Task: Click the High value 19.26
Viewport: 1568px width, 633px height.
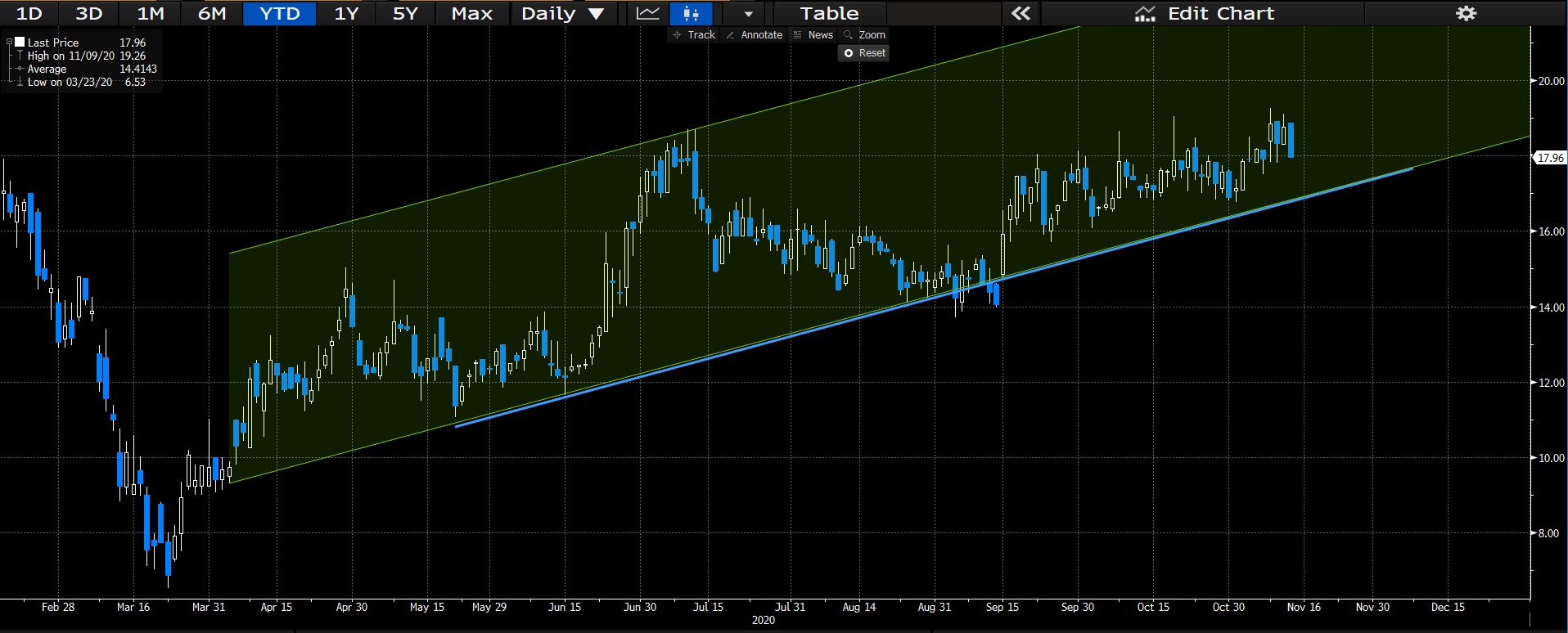Action: [x=133, y=56]
